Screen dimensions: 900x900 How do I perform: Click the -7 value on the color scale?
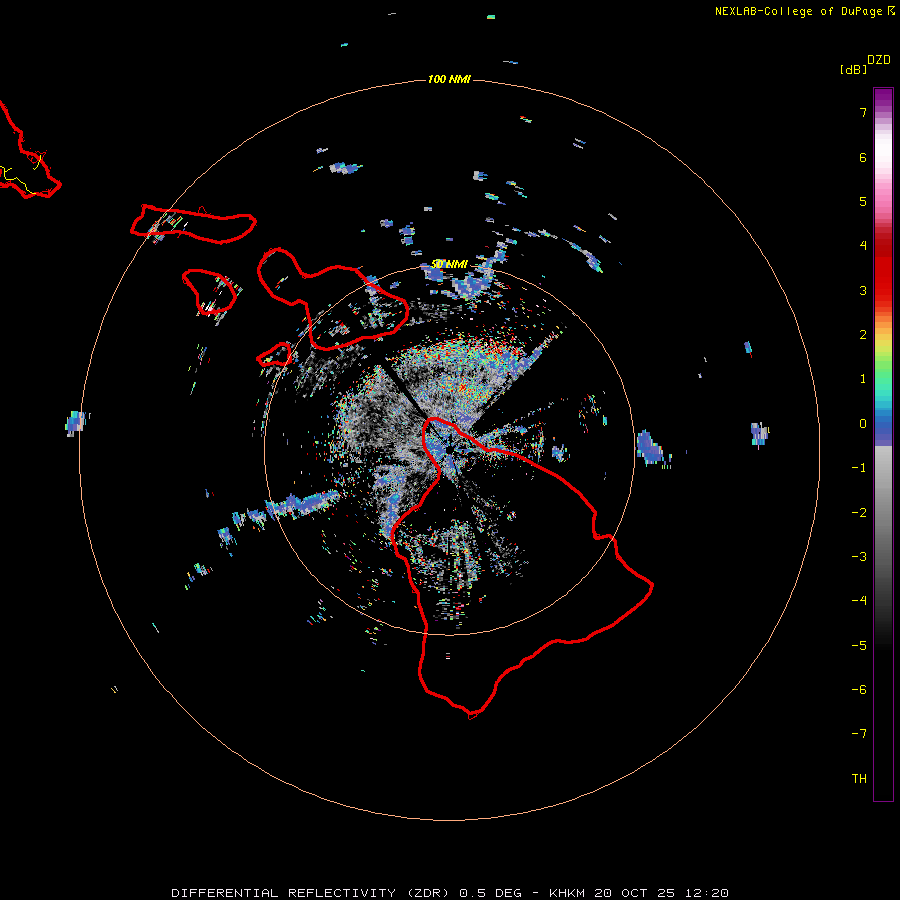(859, 734)
